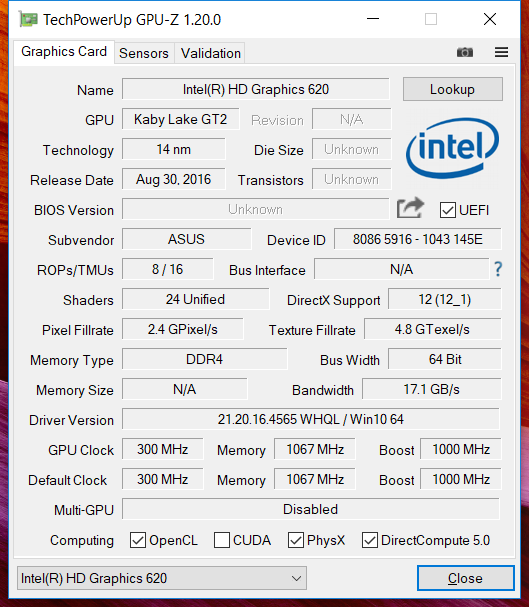Expand the Intel(R) HD Graphics 620 dropdown

coord(162,578)
